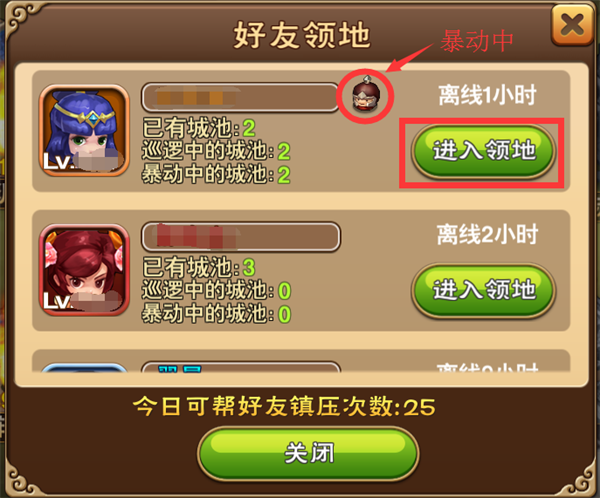Click the green 关闭 button
This screenshot has width=600, height=498.
pyautogui.click(x=308, y=454)
